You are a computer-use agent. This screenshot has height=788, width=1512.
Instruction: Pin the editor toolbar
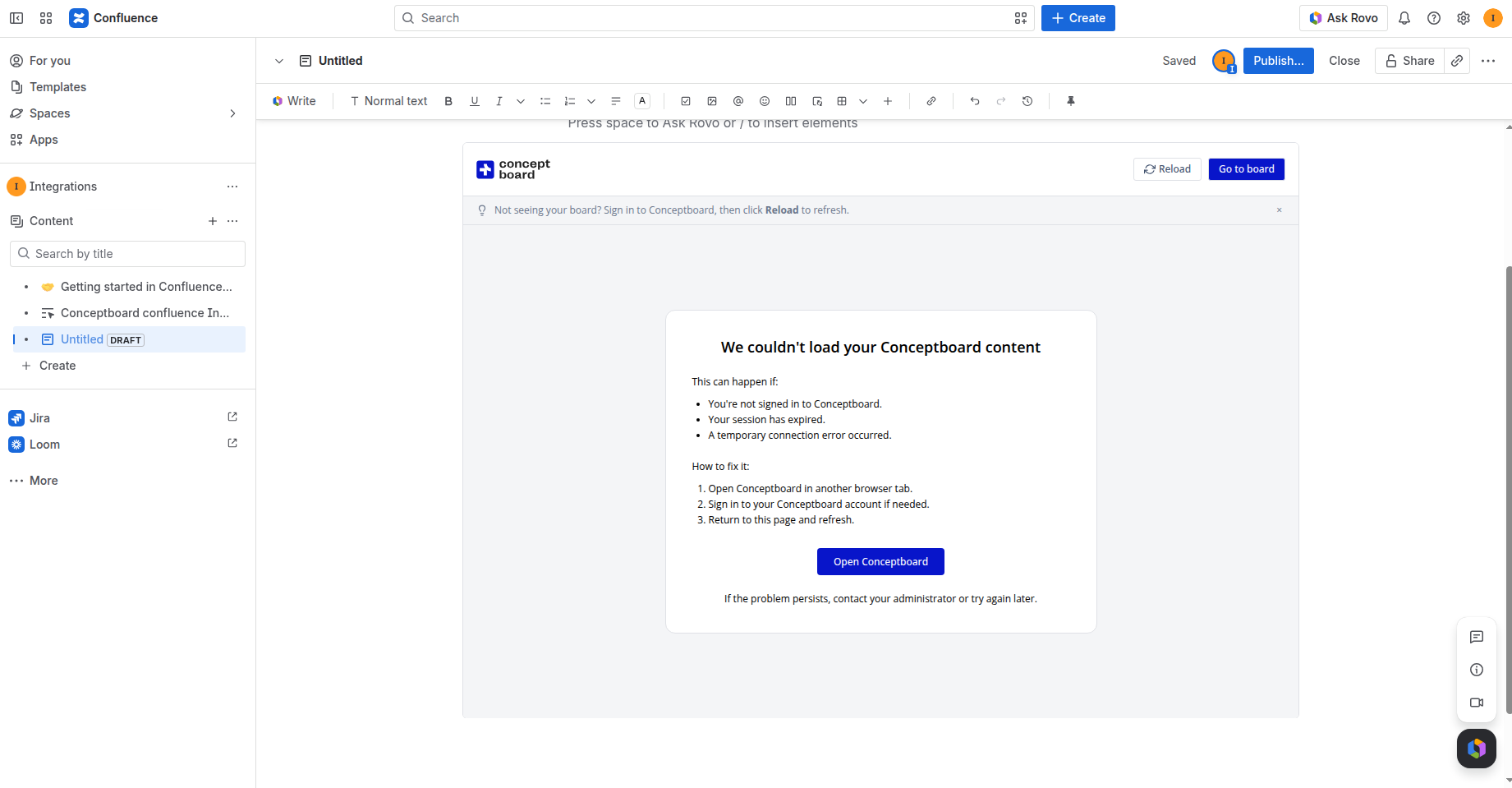point(1071,101)
